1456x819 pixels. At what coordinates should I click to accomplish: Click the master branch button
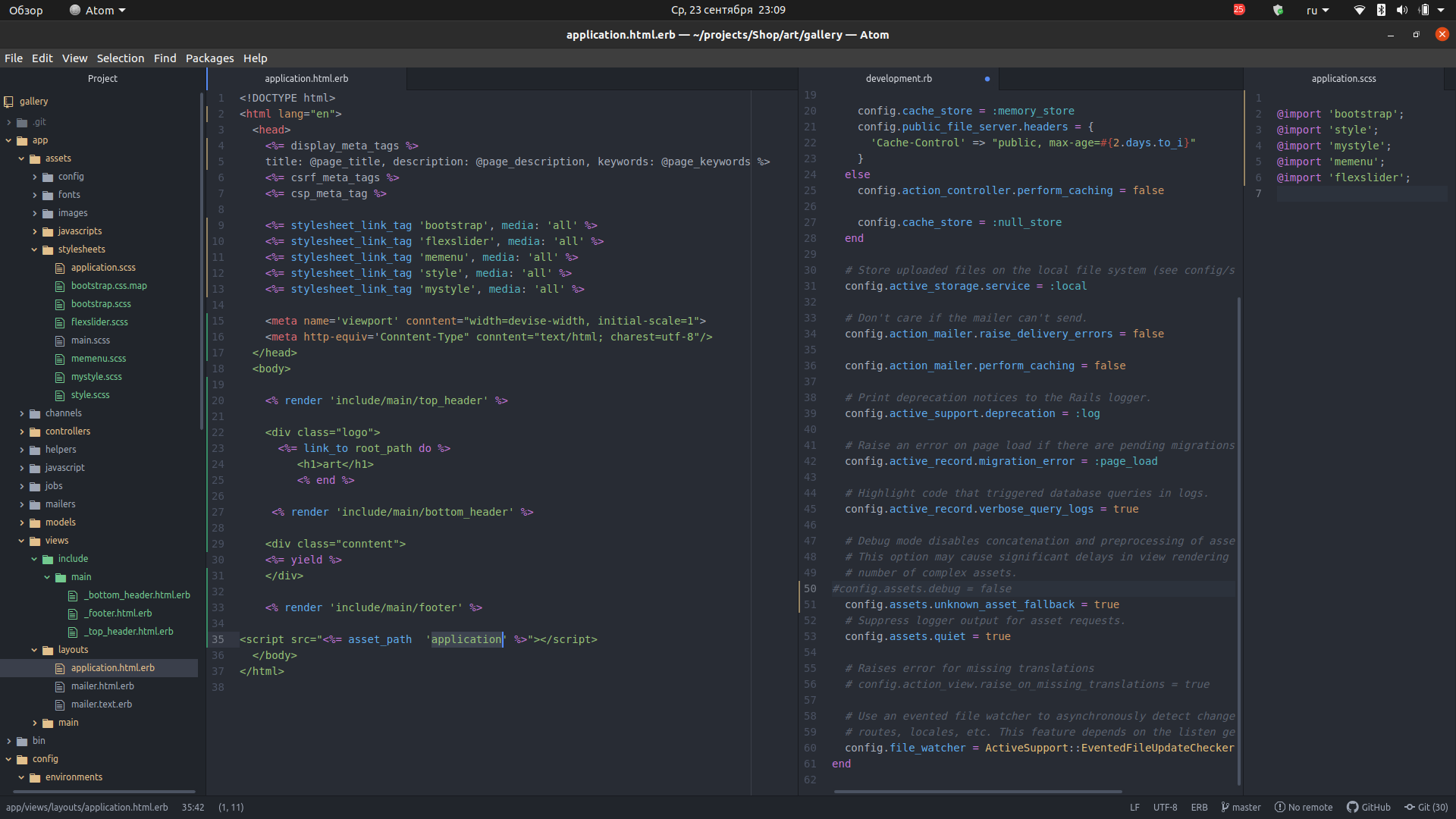click(1241, 808)
